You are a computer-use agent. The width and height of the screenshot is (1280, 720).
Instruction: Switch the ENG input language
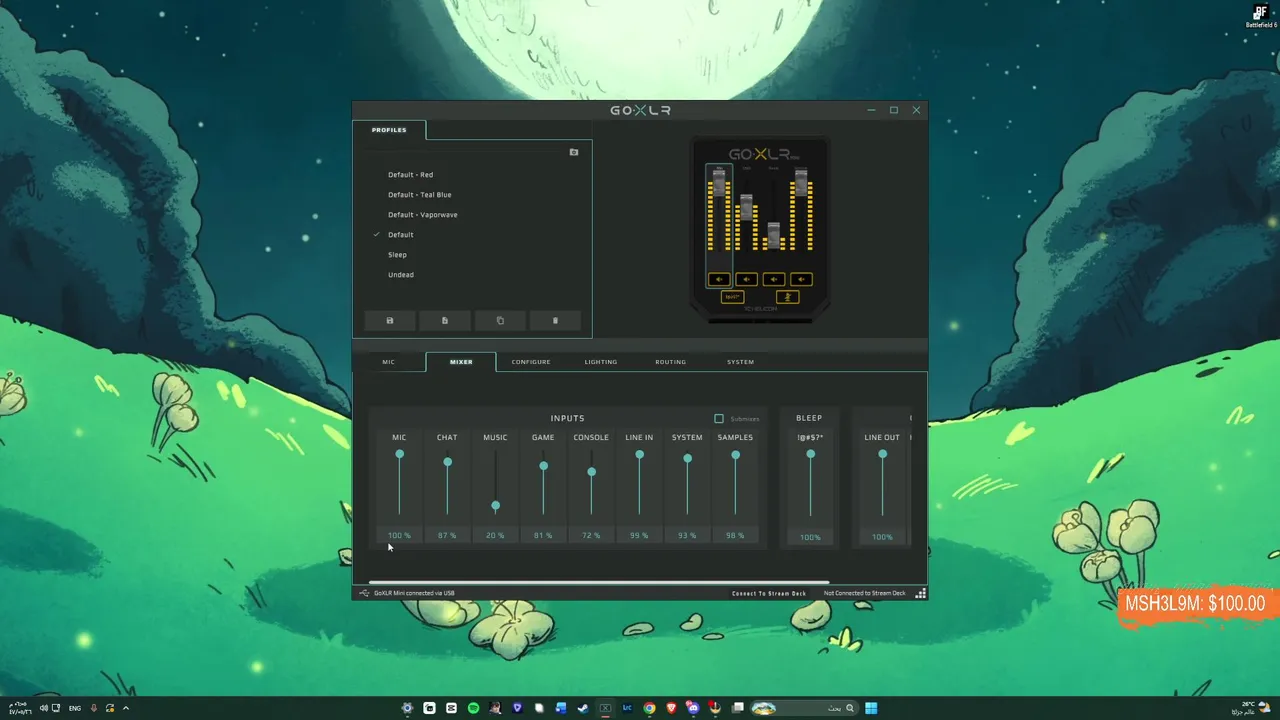point(75,708)
